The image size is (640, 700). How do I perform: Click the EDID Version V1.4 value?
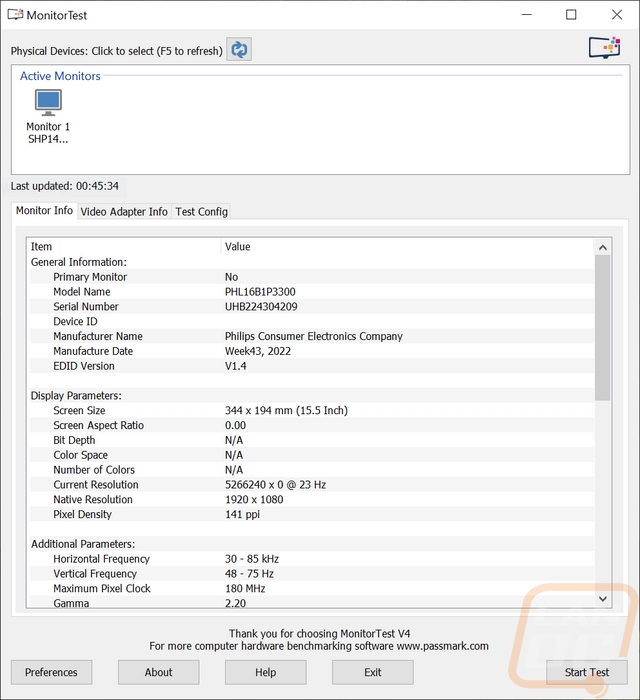(x=236, y=366)
